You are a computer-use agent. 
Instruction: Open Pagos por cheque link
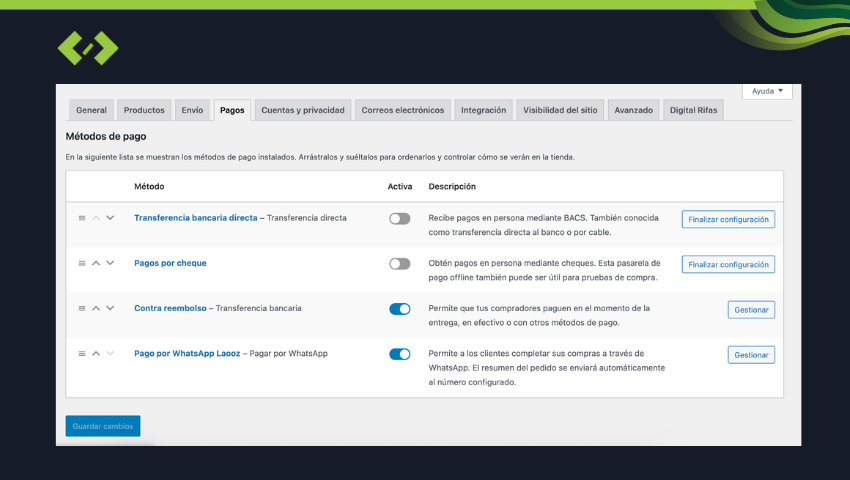point(170,263)
